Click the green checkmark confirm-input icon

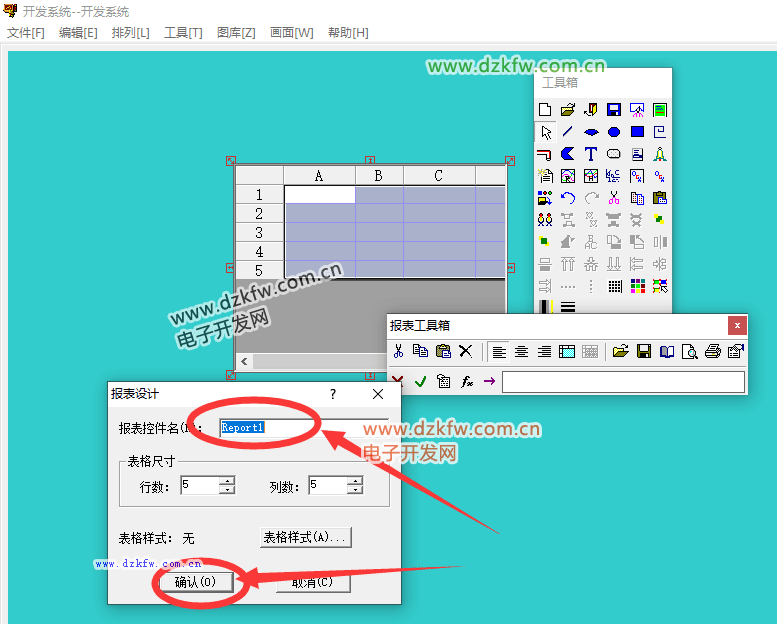click(421, 381)
